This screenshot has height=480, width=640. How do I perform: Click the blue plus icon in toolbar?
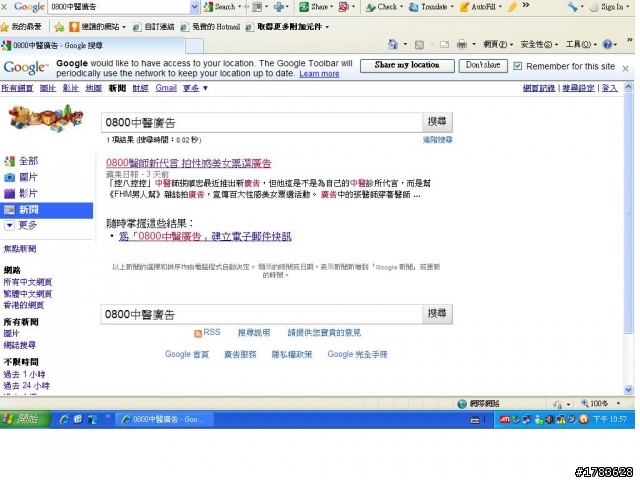tap(279, 7)
